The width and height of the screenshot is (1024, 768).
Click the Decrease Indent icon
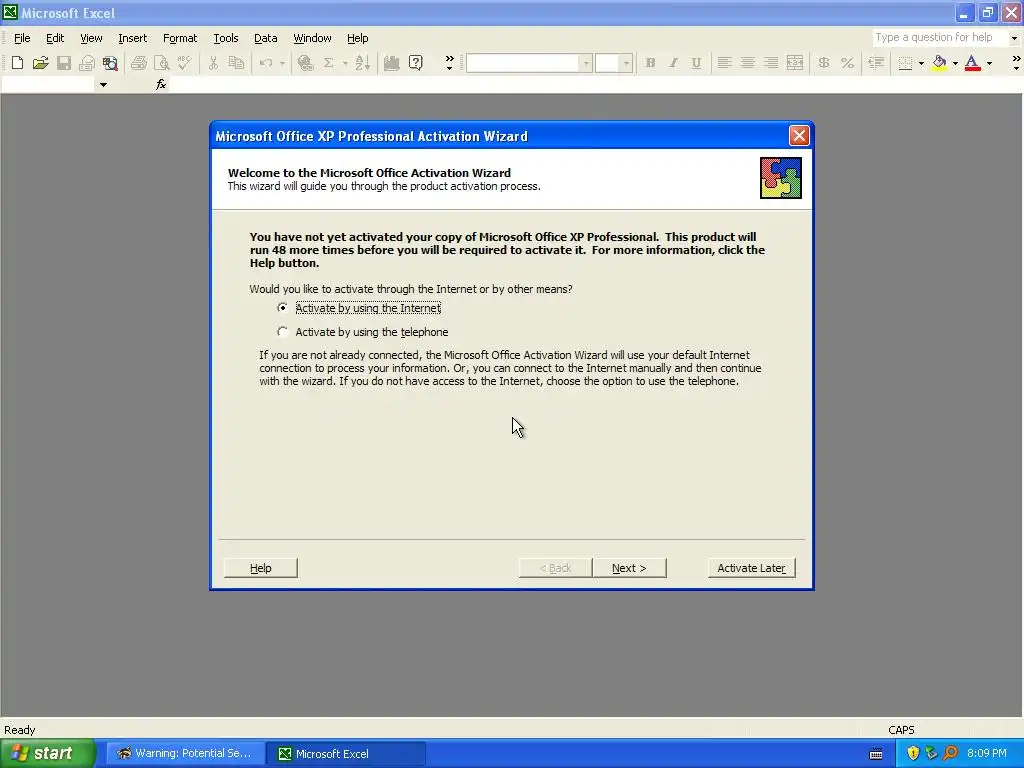(x=876, y=63)
